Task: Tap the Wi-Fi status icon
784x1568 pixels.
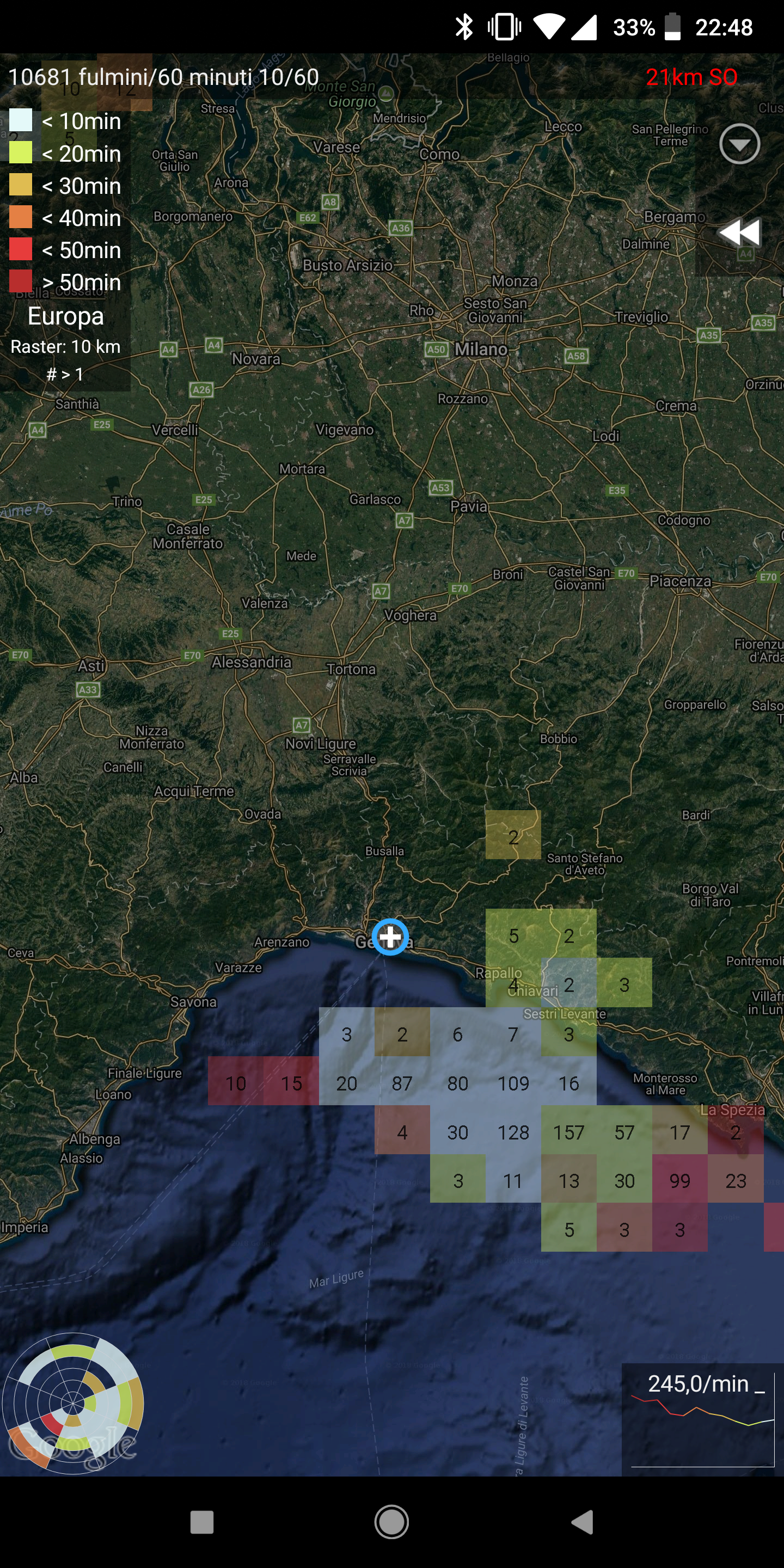Action: [549, 27]
